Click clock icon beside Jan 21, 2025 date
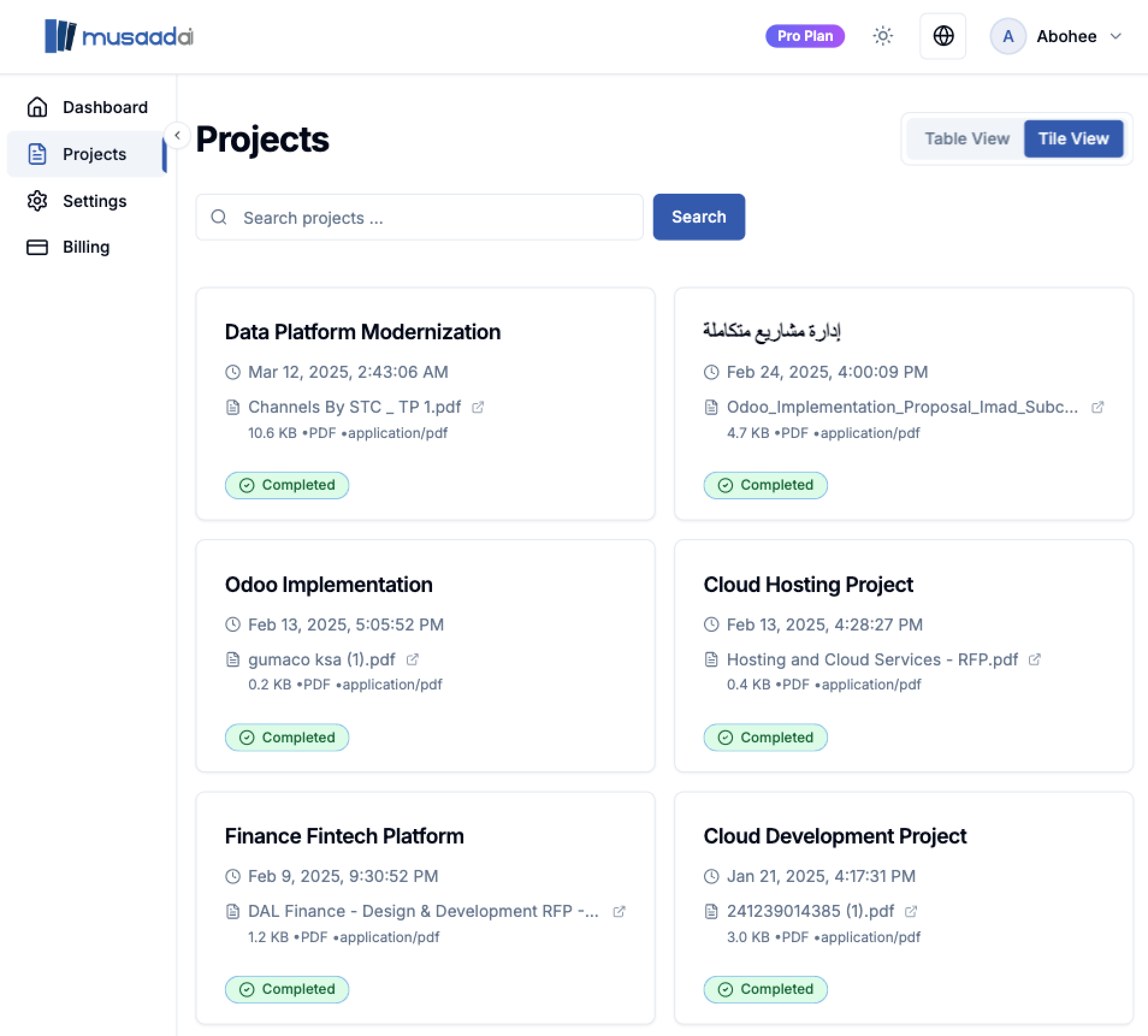The image size is (1148, 1036). pos(711,877)
